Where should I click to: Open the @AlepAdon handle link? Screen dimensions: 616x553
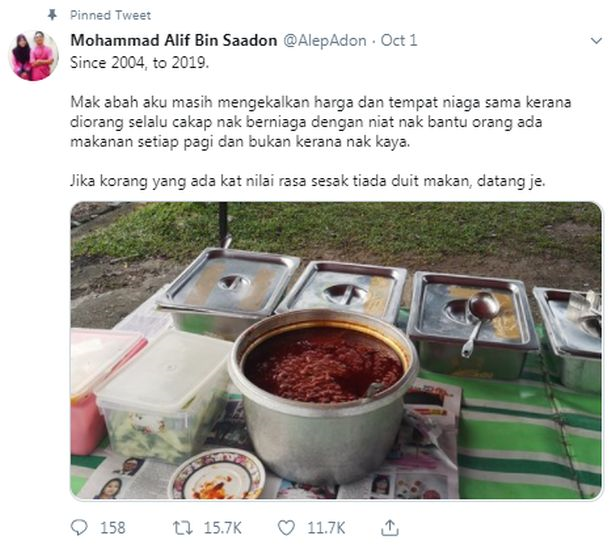[324, 40]
